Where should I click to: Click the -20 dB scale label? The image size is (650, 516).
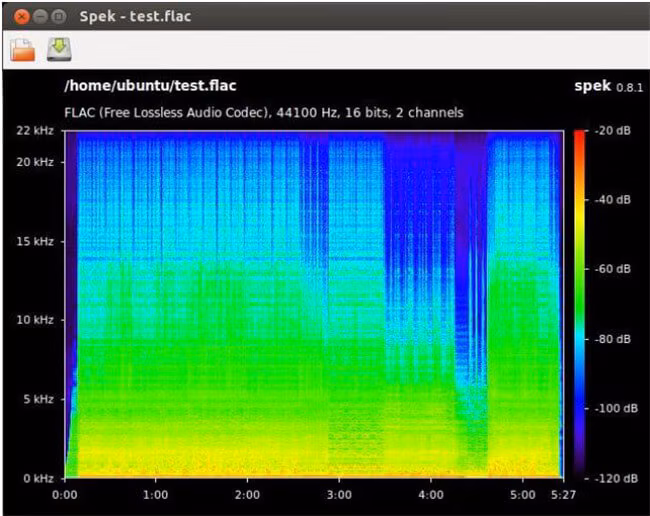click(x=613, y=131)
